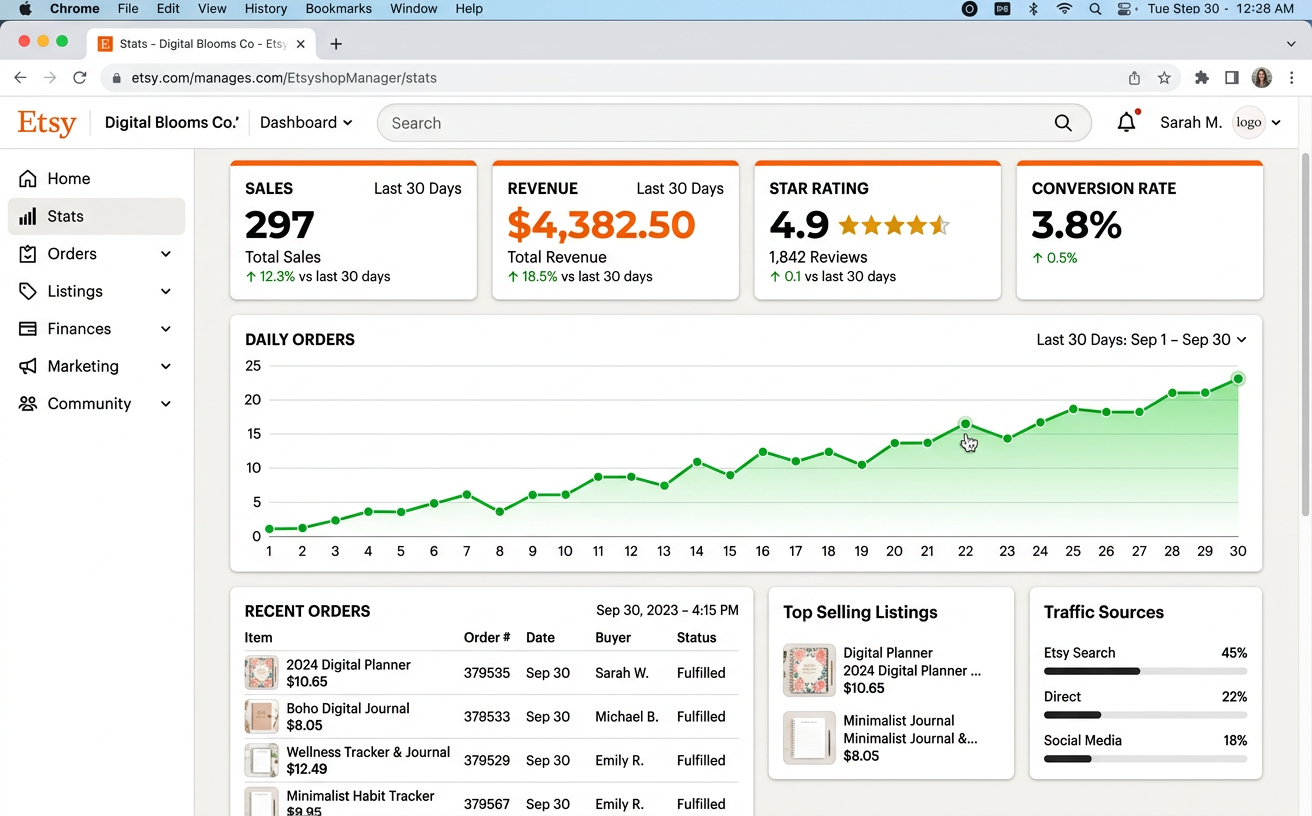The height and width of the screenshot is (816, 1312).
Task: Click the Etsy logo
Action: 47,123
